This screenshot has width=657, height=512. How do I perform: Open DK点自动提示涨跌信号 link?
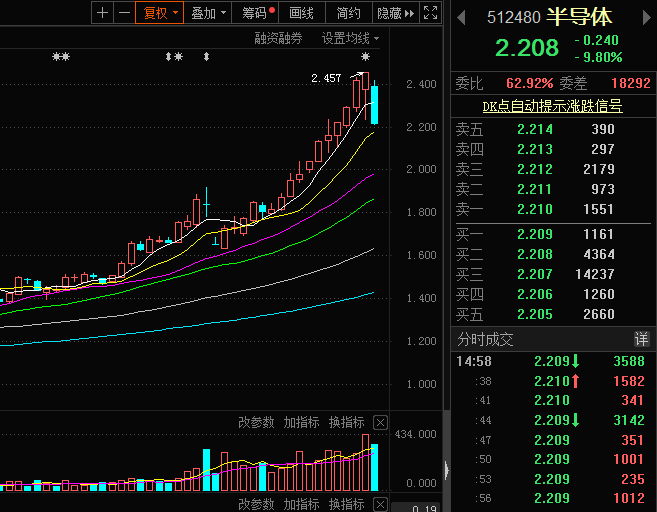click(x=552, y=106)
